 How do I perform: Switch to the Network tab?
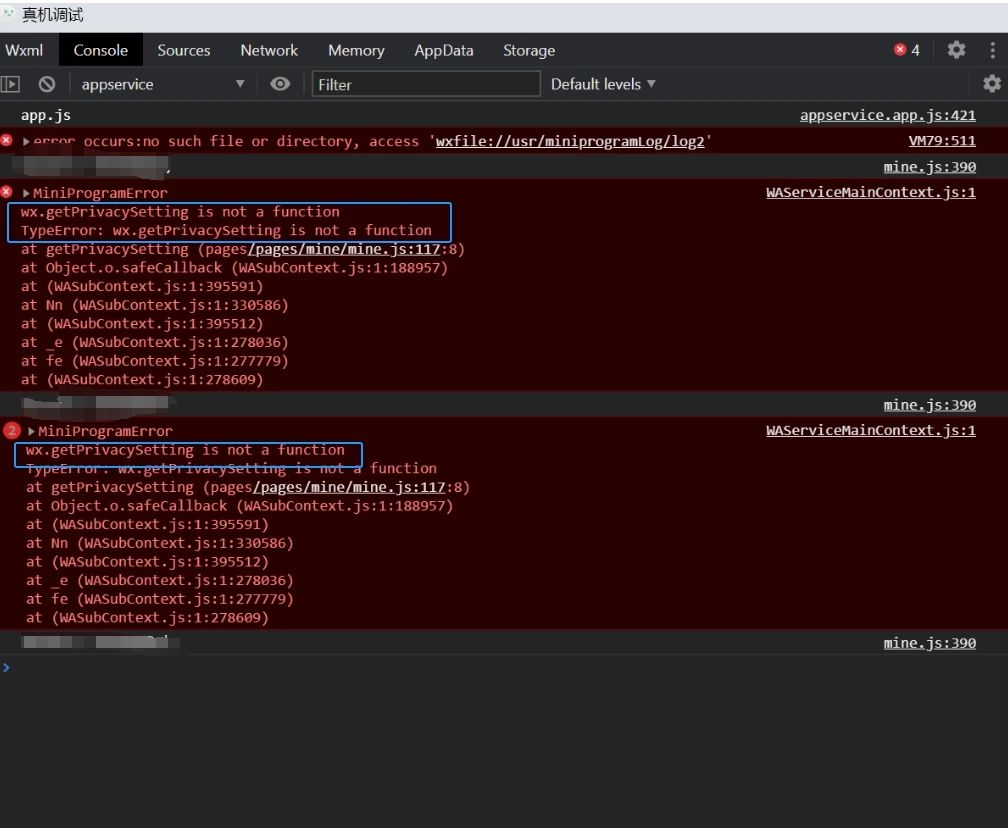269,50
